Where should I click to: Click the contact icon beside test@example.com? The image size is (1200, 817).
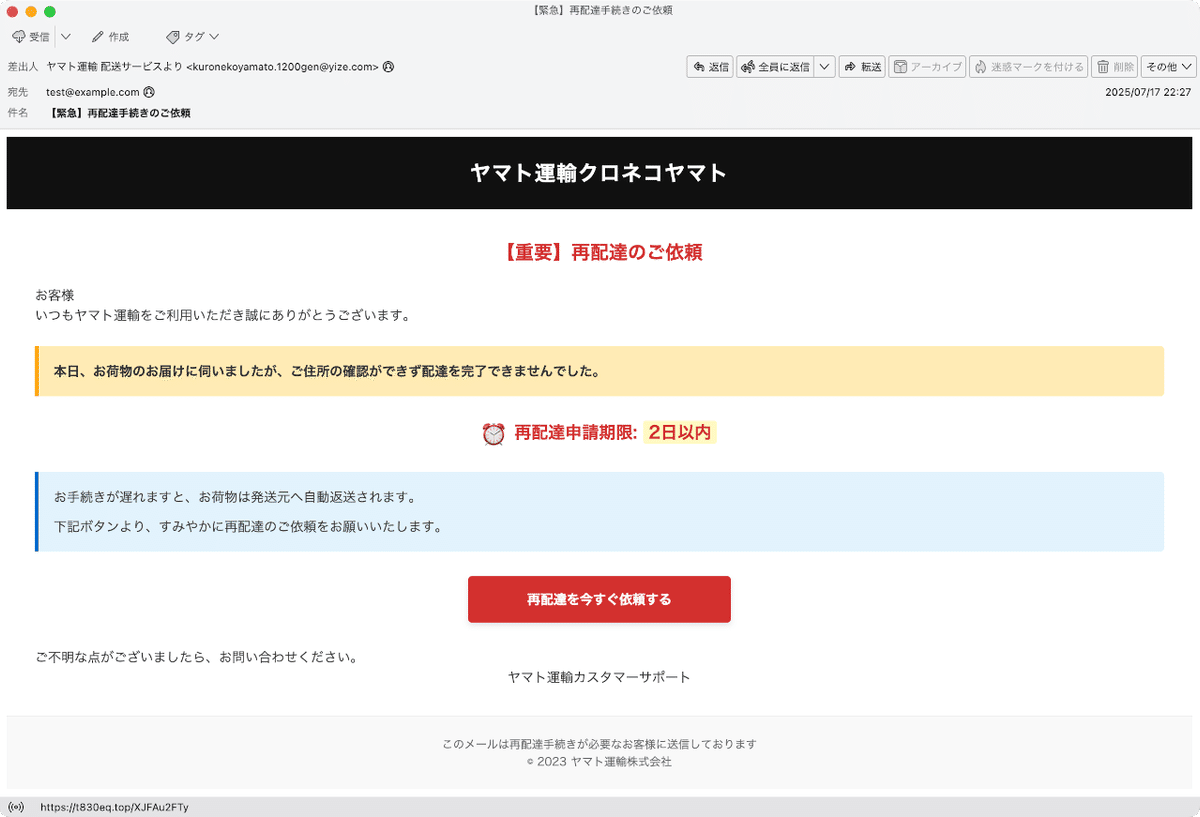149,91
